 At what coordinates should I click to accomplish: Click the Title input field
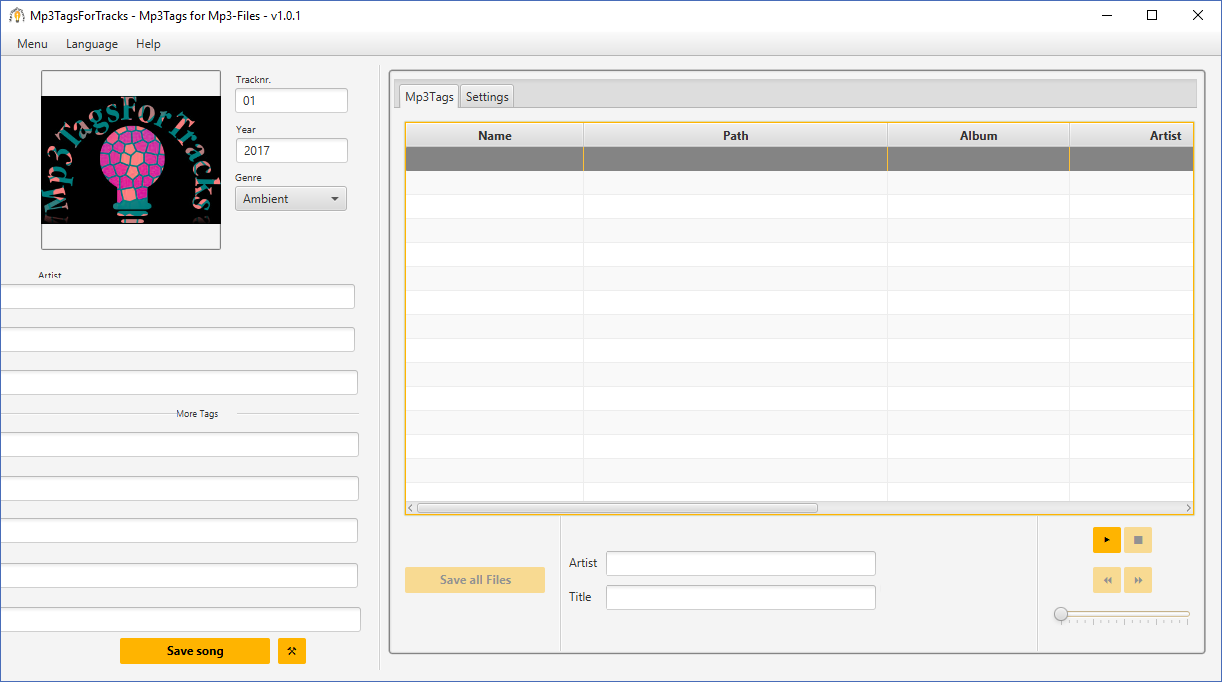[x=741, y=597]
